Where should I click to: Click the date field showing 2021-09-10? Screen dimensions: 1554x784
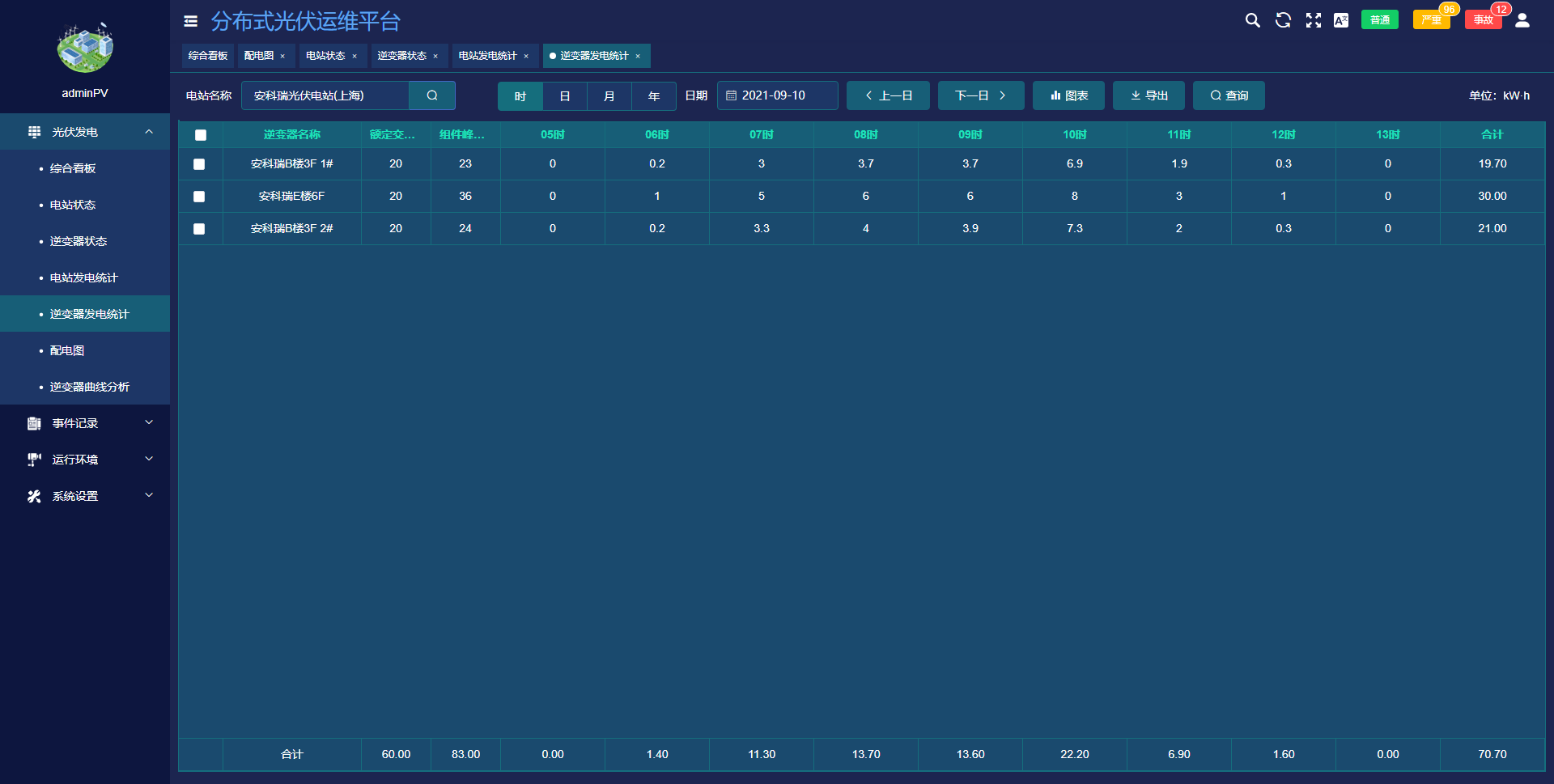pos(777,95)
